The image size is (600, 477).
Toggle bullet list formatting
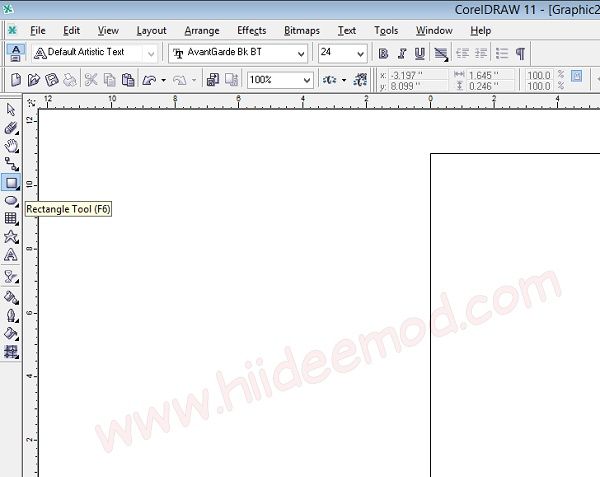502,54
